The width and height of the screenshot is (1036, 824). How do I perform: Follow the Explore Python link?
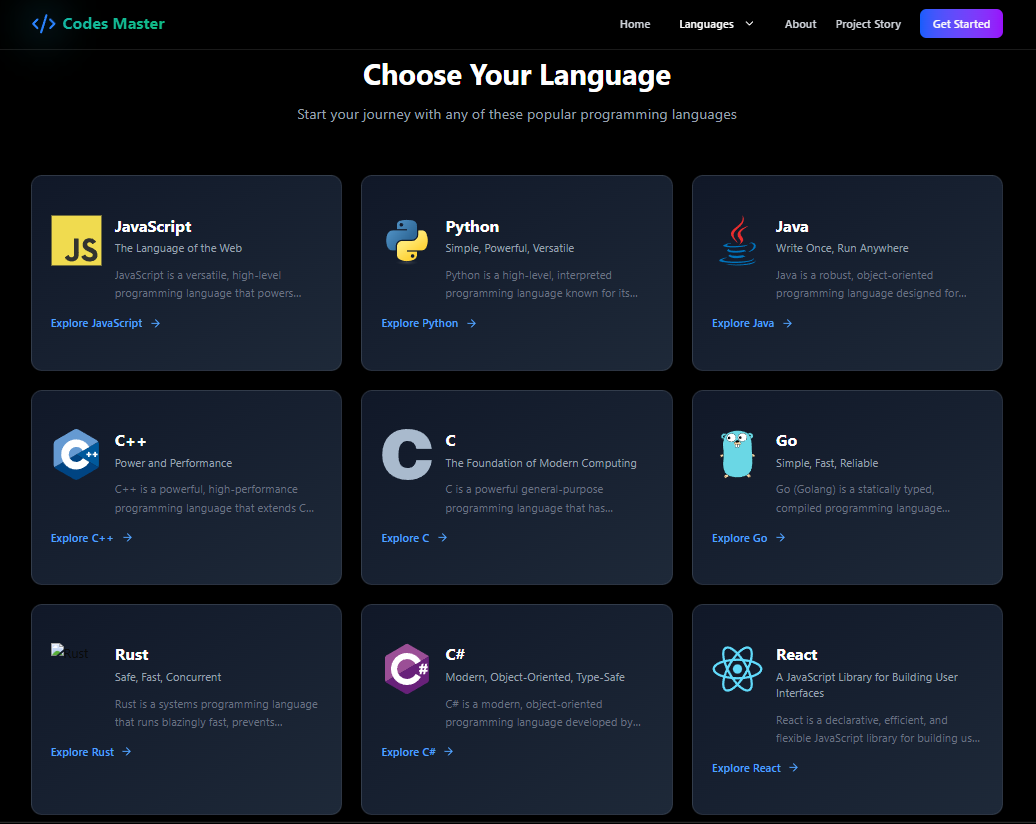click(420, 323)
